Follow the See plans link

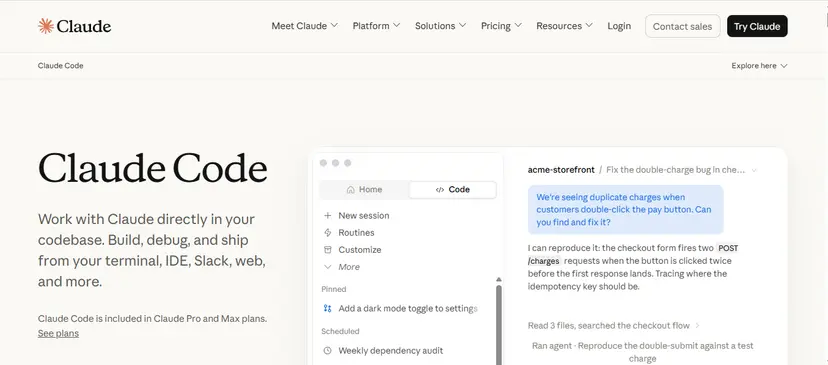pyautogui.click(x=58, y=333)
